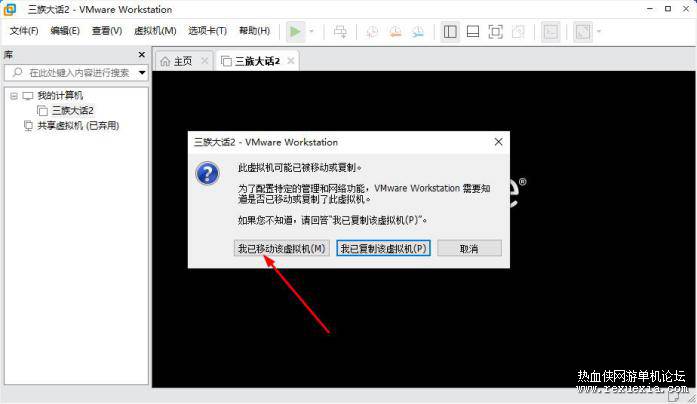This screenshot has width=697, height=404.
Task: Open the stretch guest dropdown arrow
Action: [599, 32]
